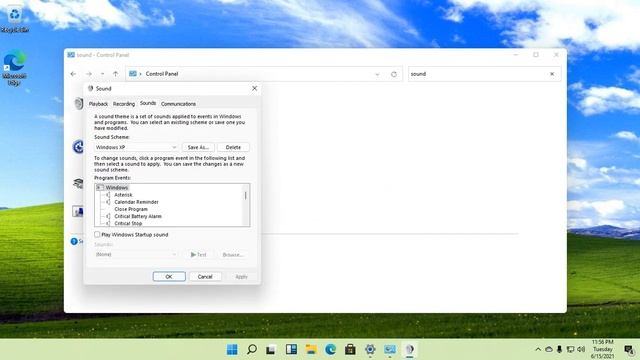This screenshot has width=640, height=360.
Task: Select the Calendar Reminder program event
Action: pyautogui.click(x=136, y=202)
